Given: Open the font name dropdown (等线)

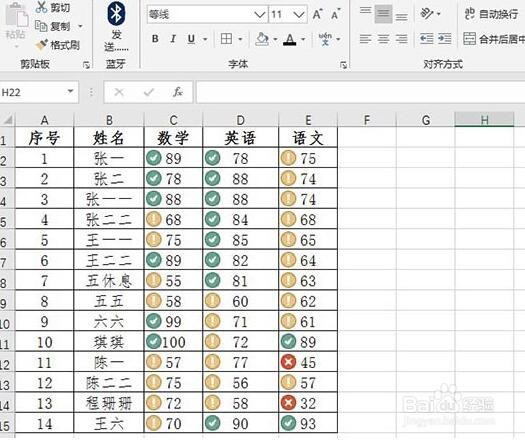Looking at the screenshot, I should click(x=259, y=14).
